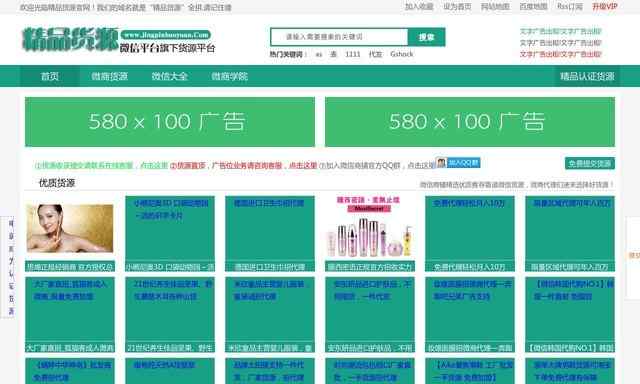Go to the 首页 nav tab
Screen dimensions: 640x384
[x=50, y=76]
